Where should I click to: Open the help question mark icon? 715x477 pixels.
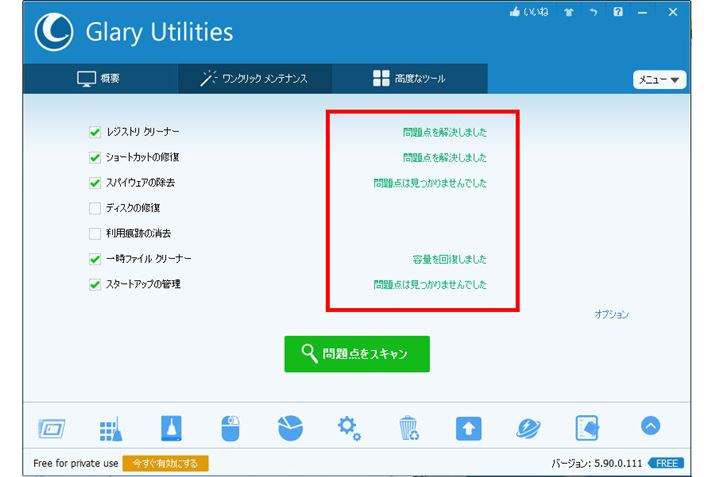pyautogui.click(x=618, y=12)
